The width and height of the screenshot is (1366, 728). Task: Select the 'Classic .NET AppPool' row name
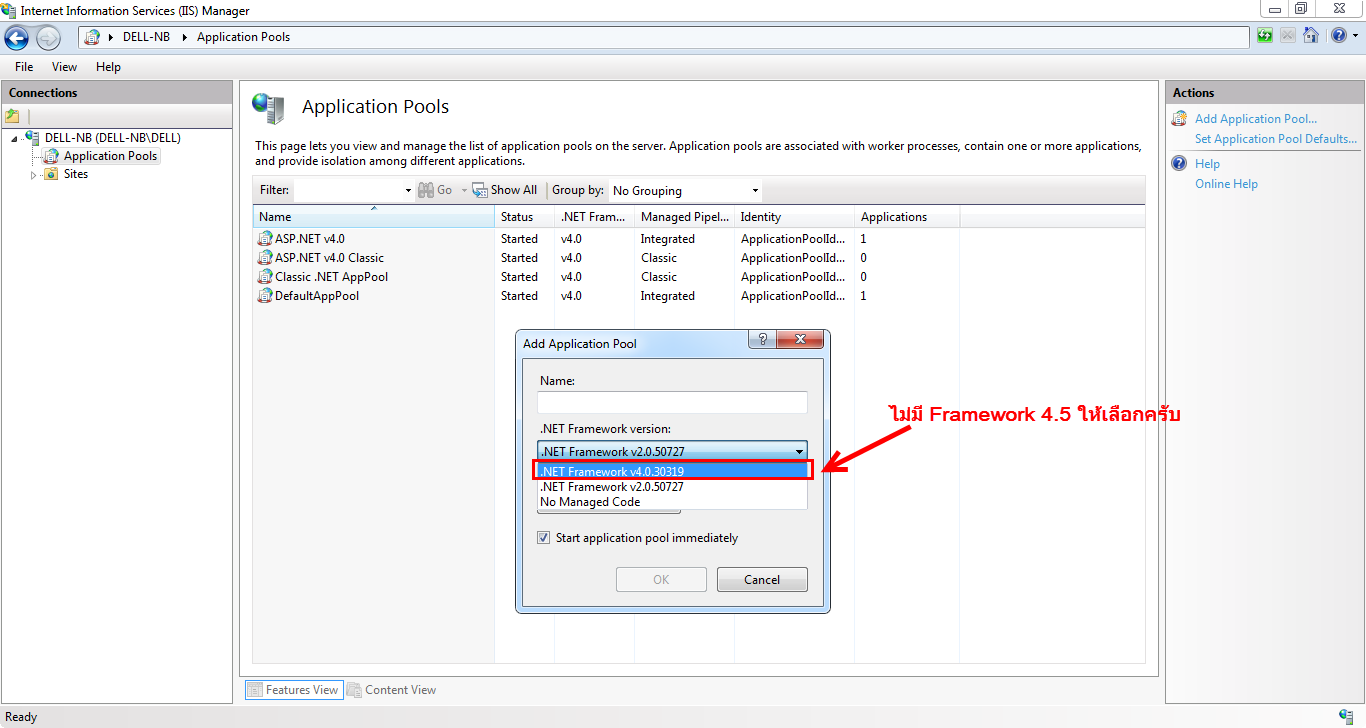331,277
